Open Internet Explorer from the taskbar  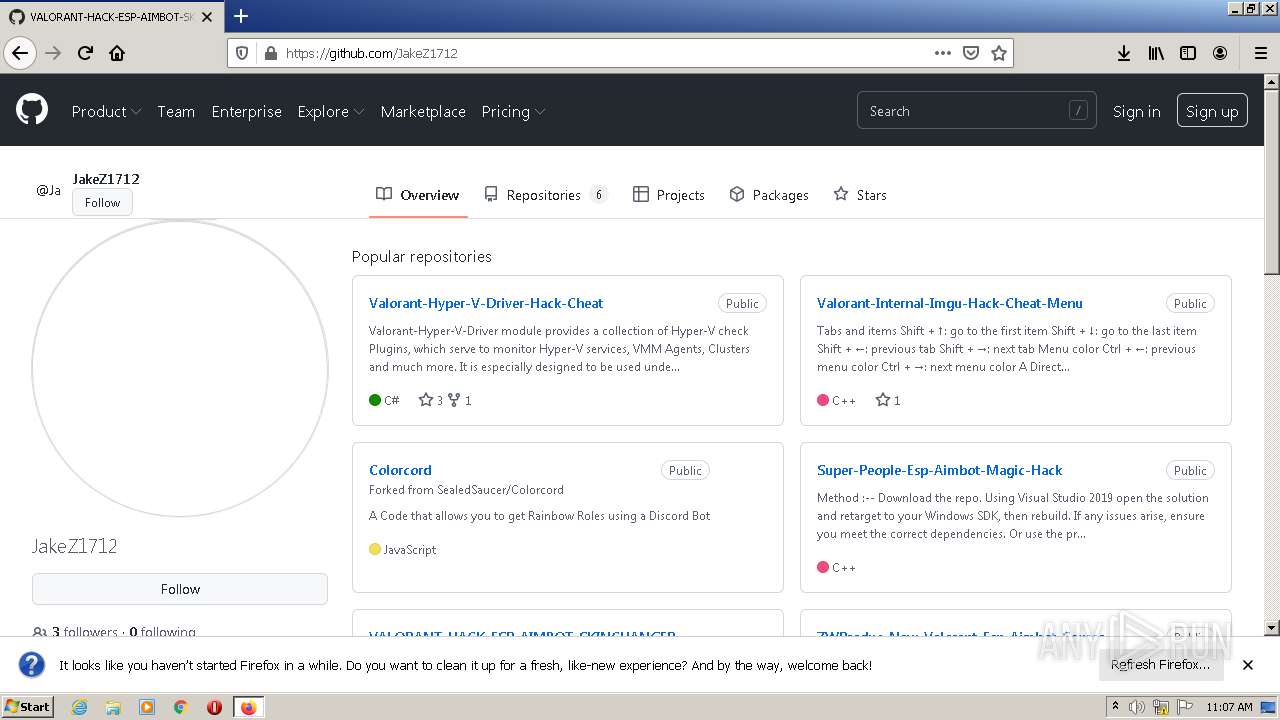[79, 707]
